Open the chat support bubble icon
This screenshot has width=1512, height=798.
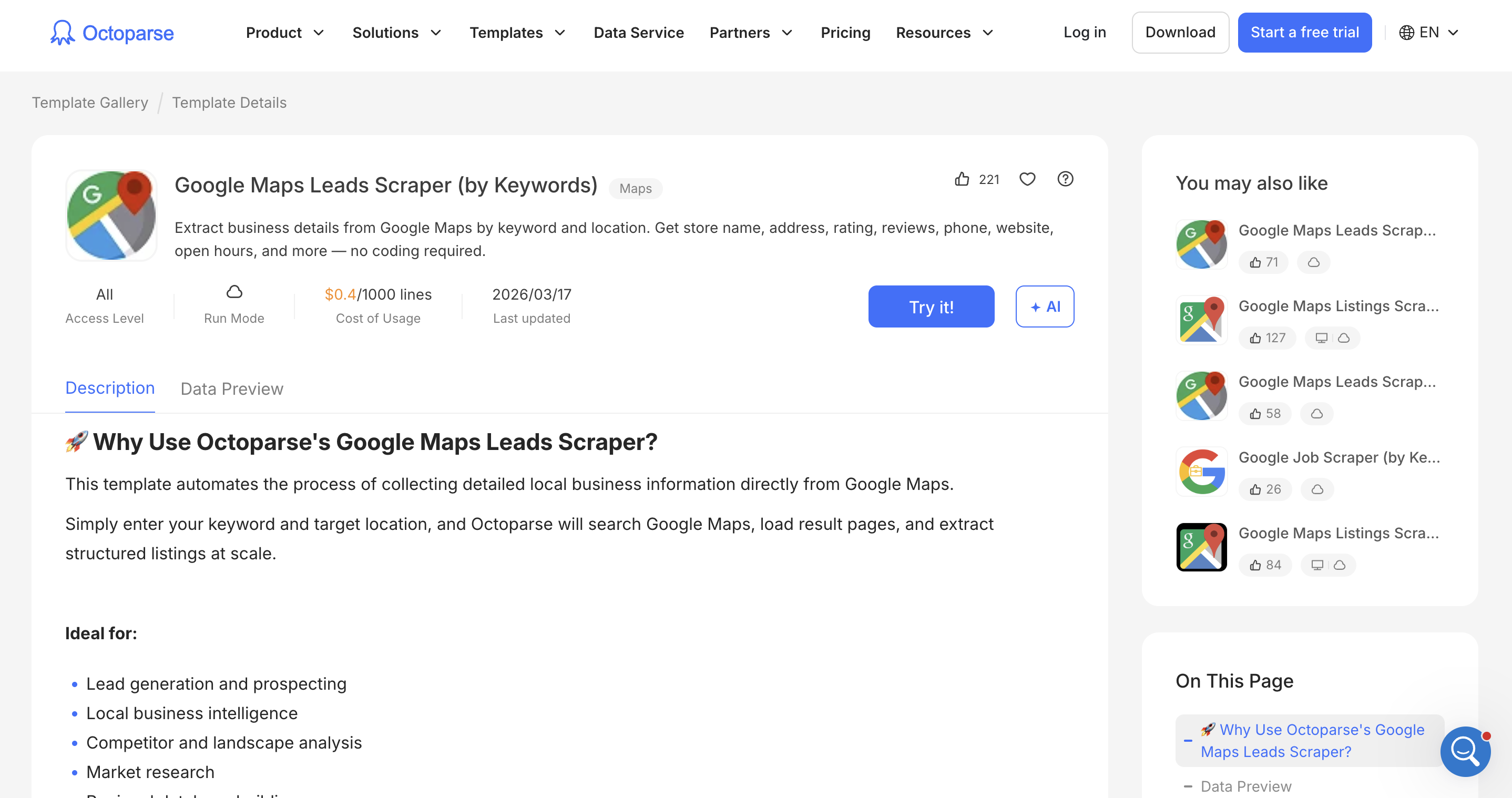pos(1466,751)
